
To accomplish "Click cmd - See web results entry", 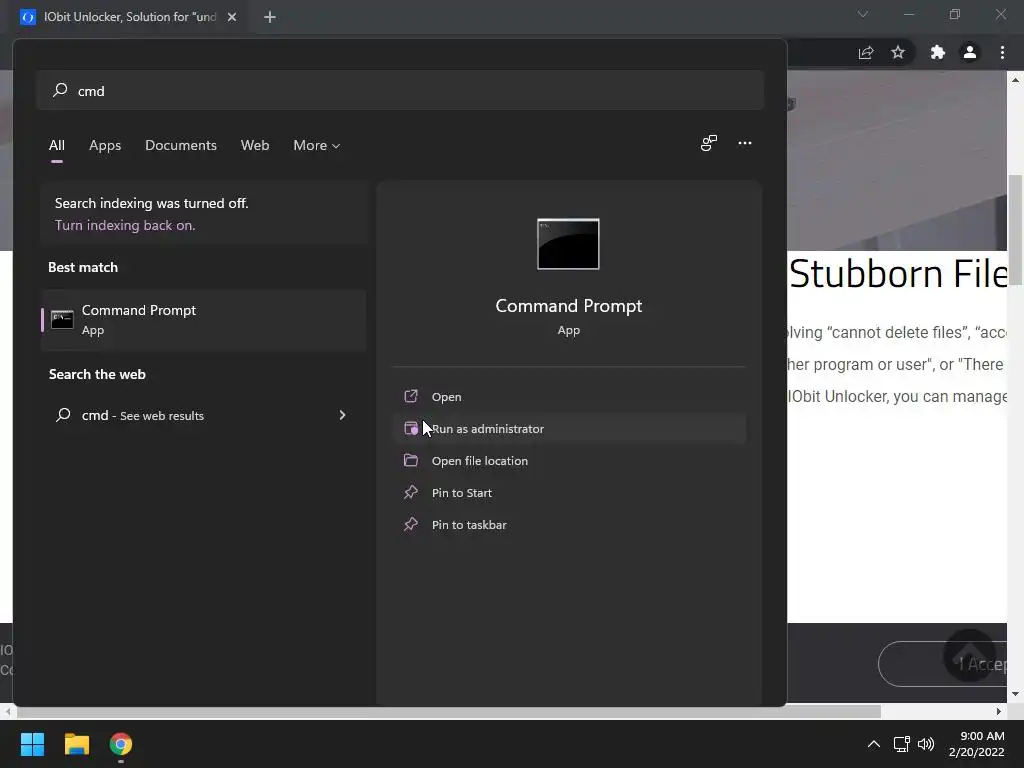I will (x=203, y=415).
